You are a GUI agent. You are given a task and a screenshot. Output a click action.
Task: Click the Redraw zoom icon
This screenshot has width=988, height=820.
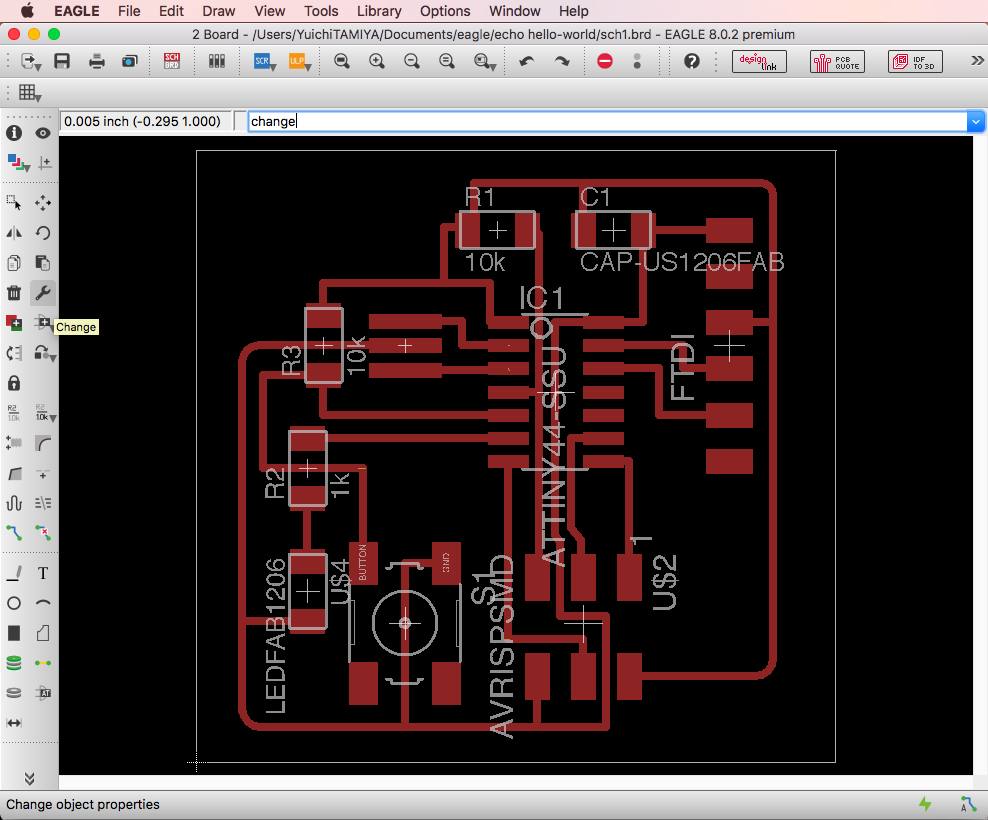pos(447,61)
